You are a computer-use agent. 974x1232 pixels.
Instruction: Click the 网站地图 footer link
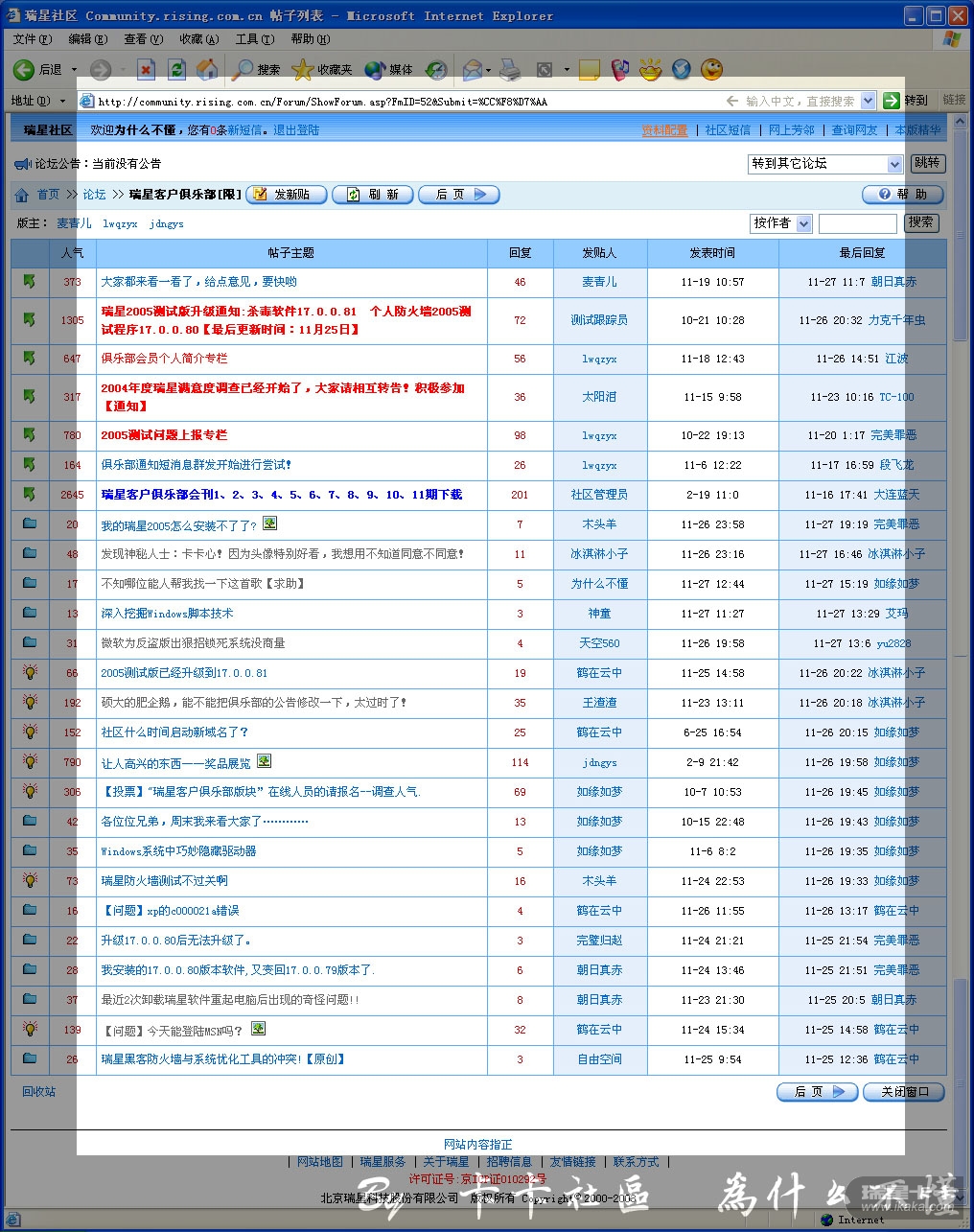(319, 1162)
